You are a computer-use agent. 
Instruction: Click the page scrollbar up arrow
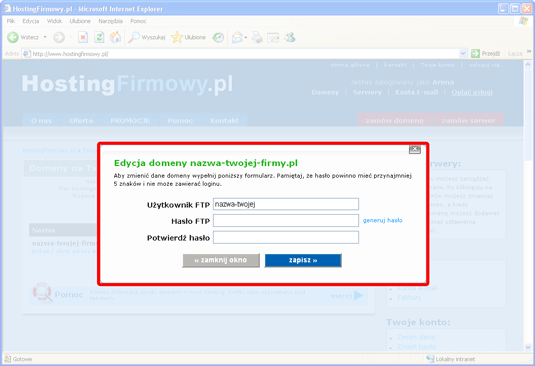click(527, 64)
